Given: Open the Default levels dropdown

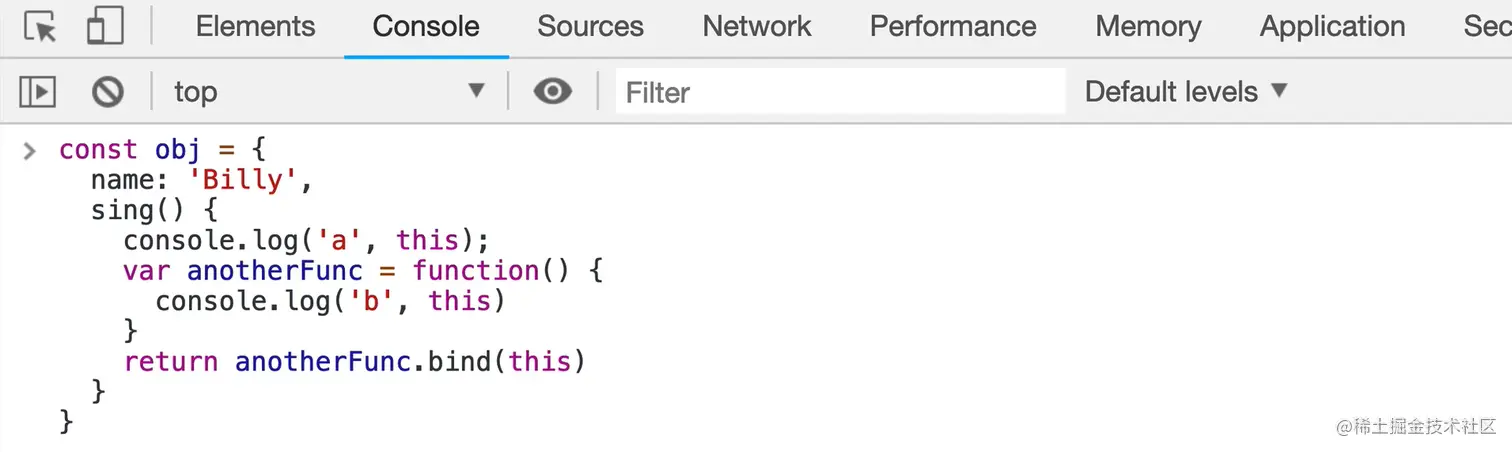Looking at the screenshot, I should (x=1185, y=92).
